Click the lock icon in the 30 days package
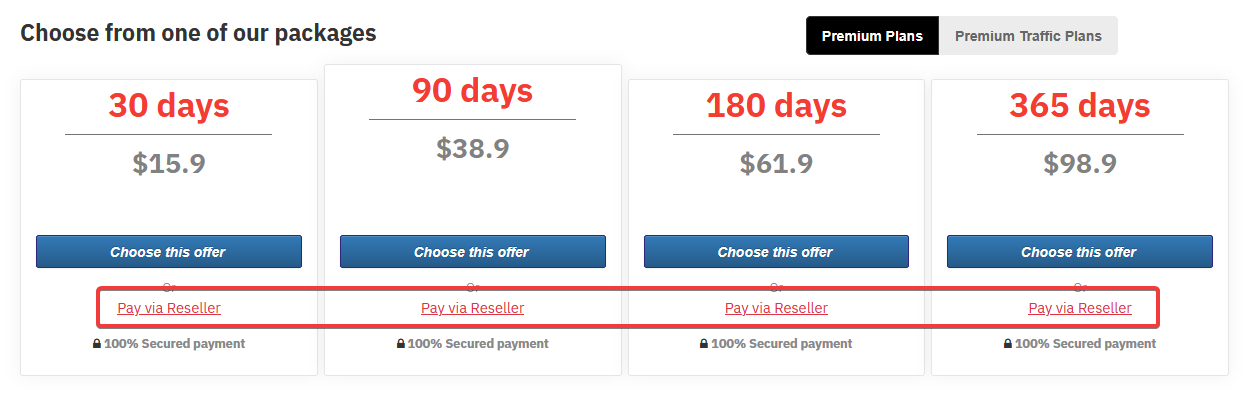 click(x=96, y=344)
